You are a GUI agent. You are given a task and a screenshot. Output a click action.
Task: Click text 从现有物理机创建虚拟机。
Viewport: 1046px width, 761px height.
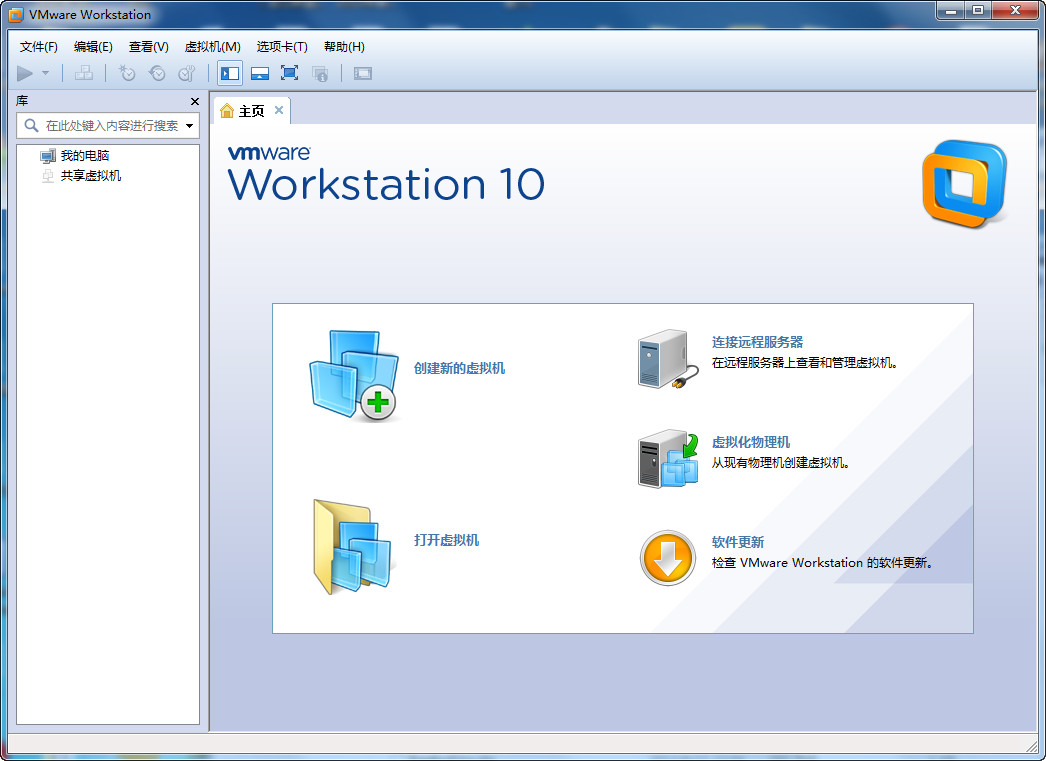pyautogui.click(x=780, y=463)
